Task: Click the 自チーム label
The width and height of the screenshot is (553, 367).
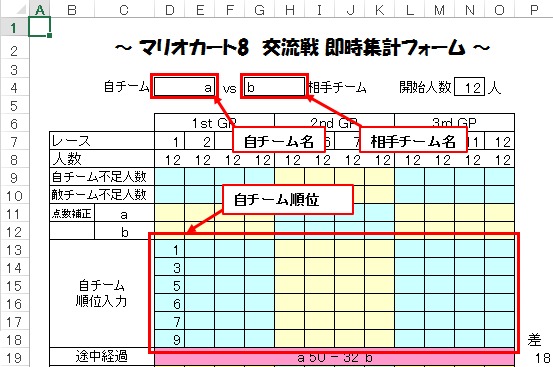Action: point(126,87)
